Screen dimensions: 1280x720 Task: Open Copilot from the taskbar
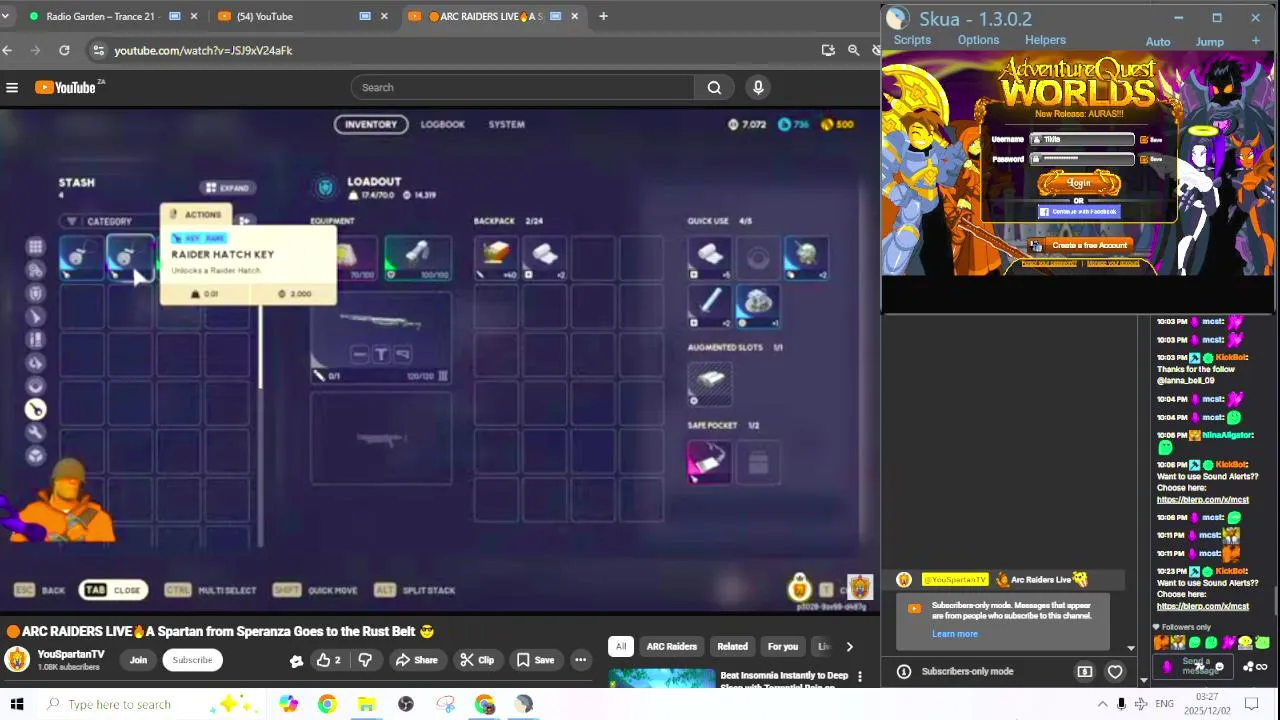288,704
